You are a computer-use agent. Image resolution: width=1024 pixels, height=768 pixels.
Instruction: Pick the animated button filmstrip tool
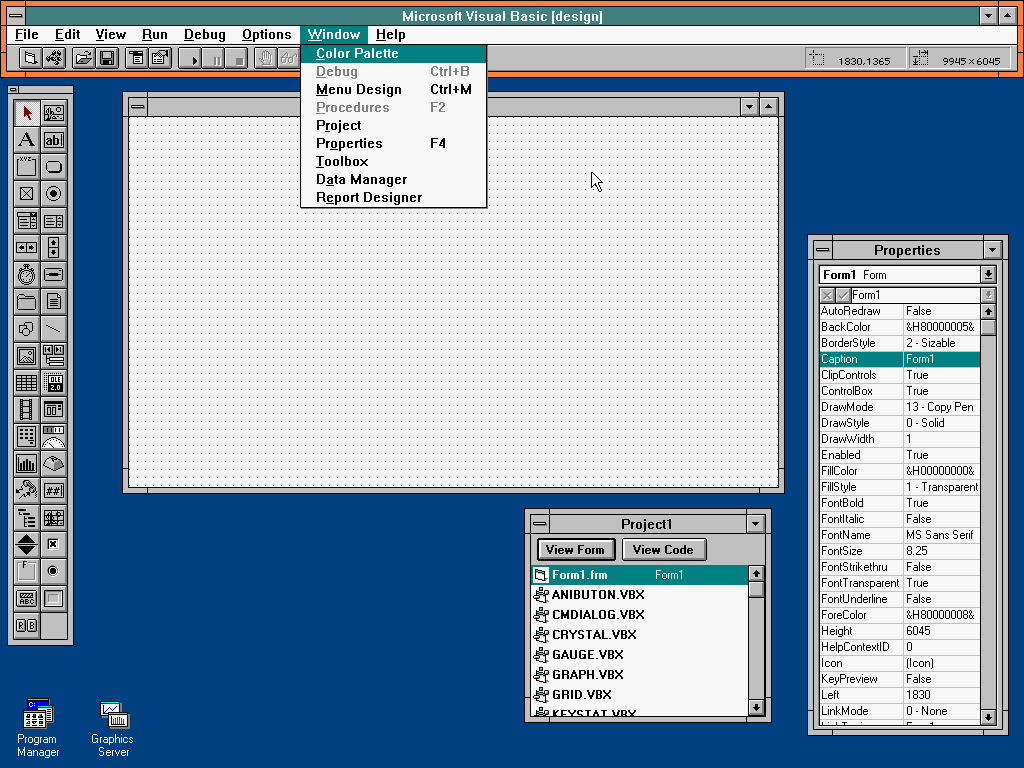pos(27,409)
